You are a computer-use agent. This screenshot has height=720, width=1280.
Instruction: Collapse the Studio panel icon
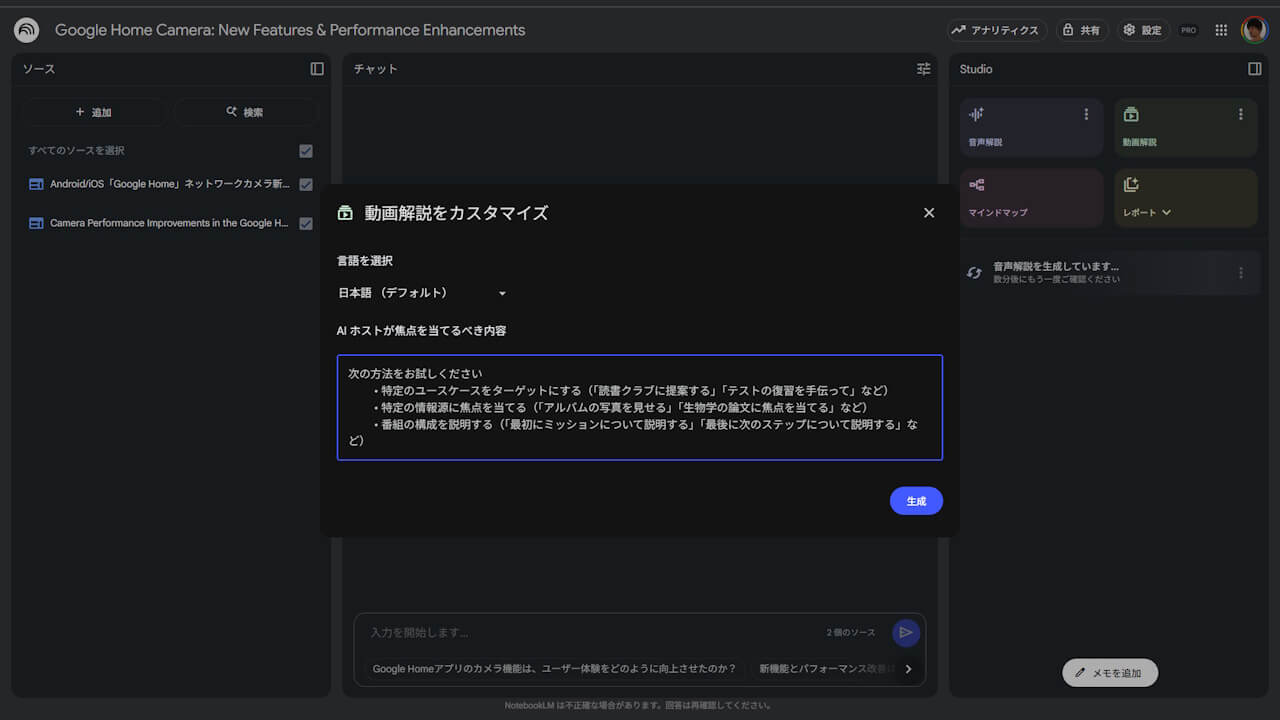click(x=1255, y=69)
